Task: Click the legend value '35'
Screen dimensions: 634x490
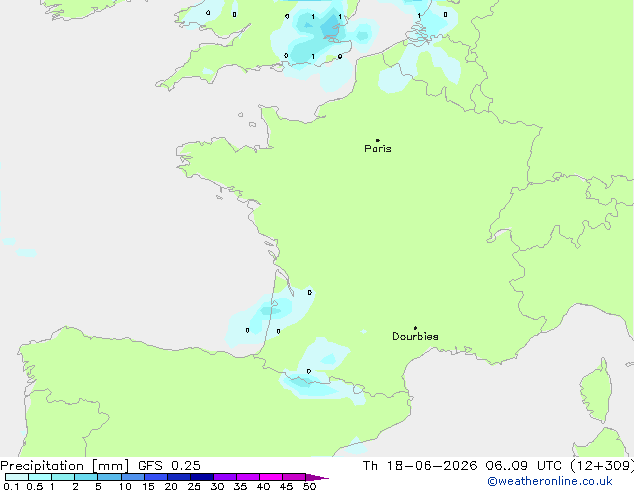Action: pyautogui.click(x=240, y=486)
